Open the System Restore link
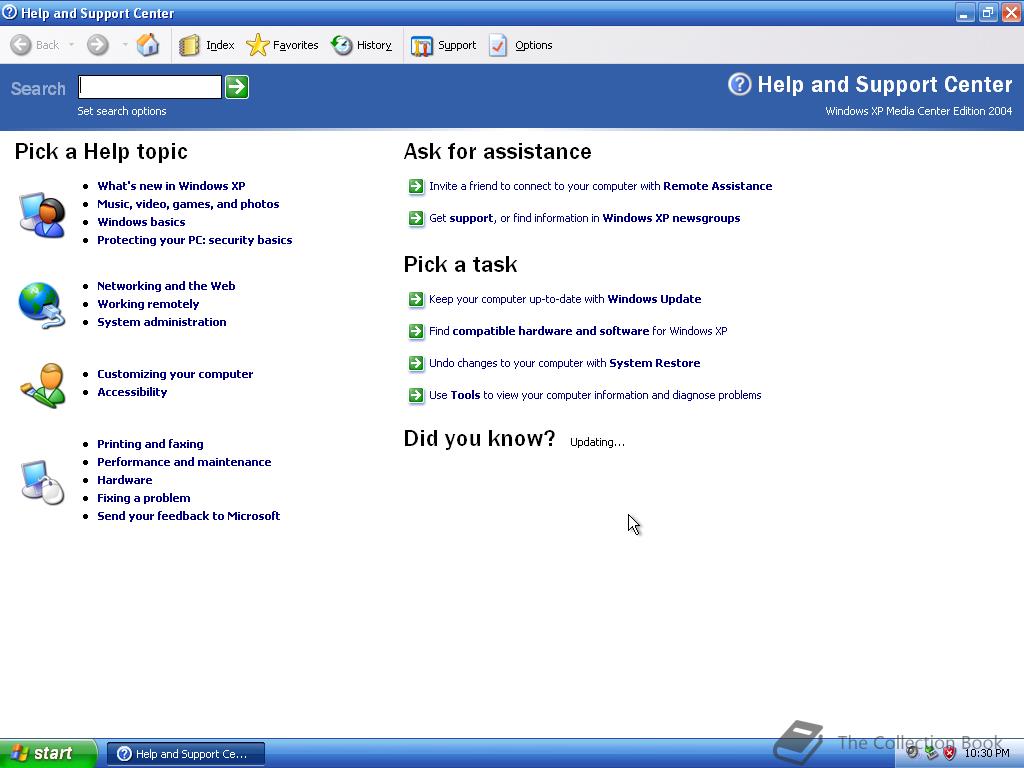 (654, 363)
